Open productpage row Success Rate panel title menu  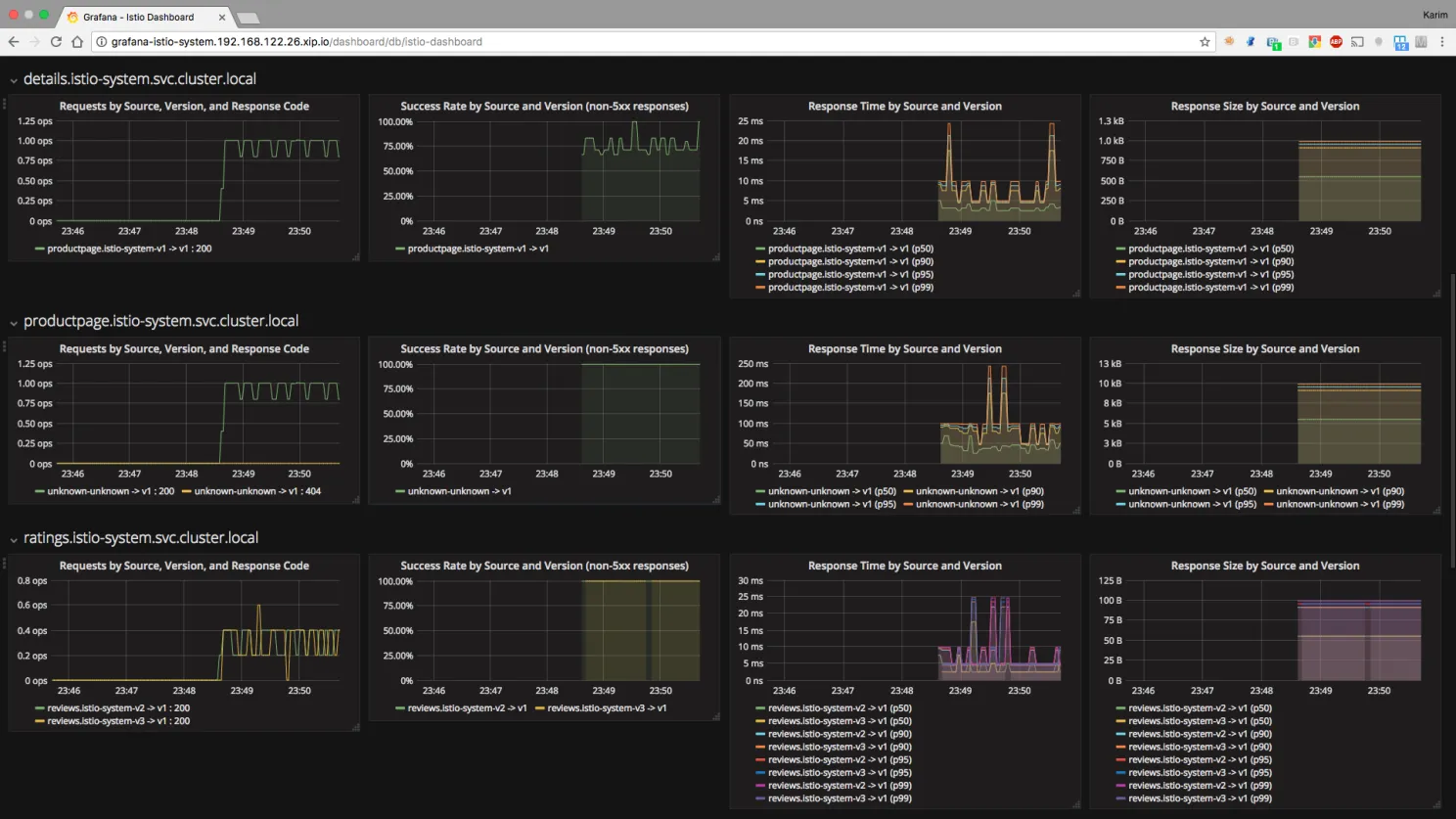[544, 348]
